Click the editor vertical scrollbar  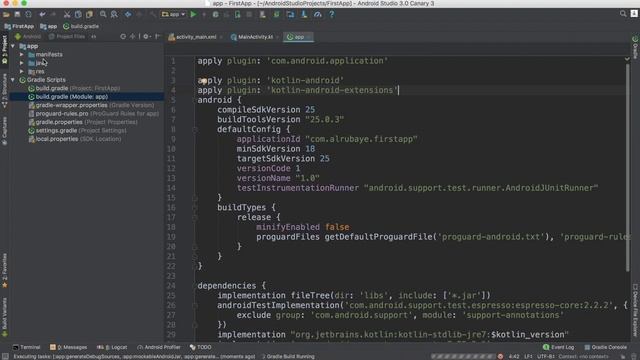pos(627,167)
